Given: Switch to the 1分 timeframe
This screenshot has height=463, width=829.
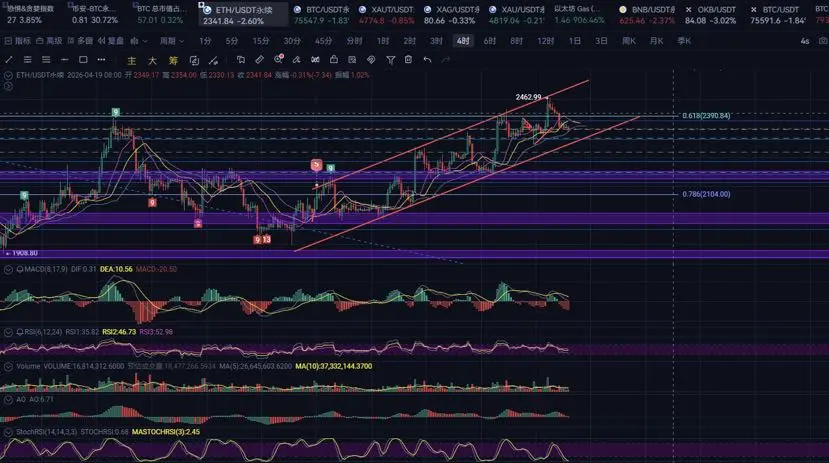Looking at the screenshot, I should tap(205, 41).
